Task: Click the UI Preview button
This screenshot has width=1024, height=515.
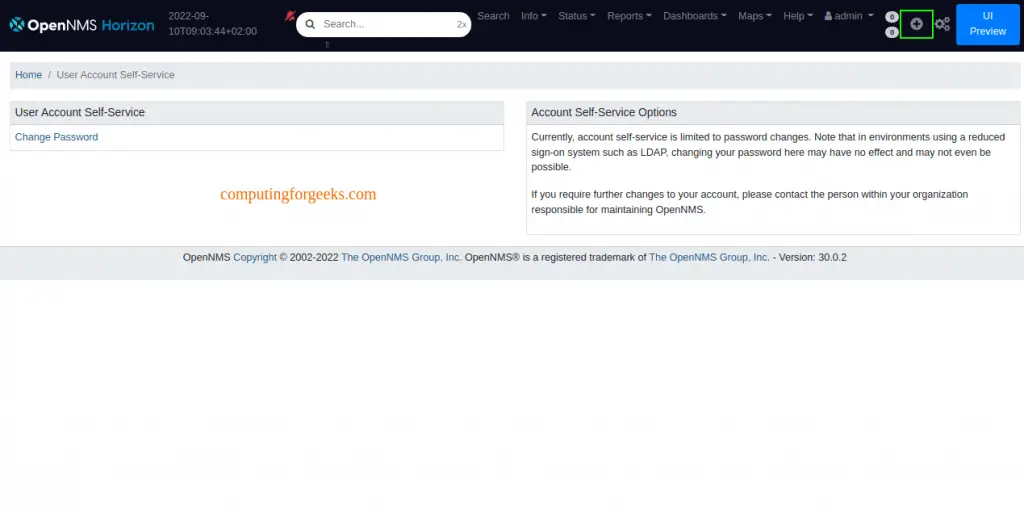Action: [987, 24]
